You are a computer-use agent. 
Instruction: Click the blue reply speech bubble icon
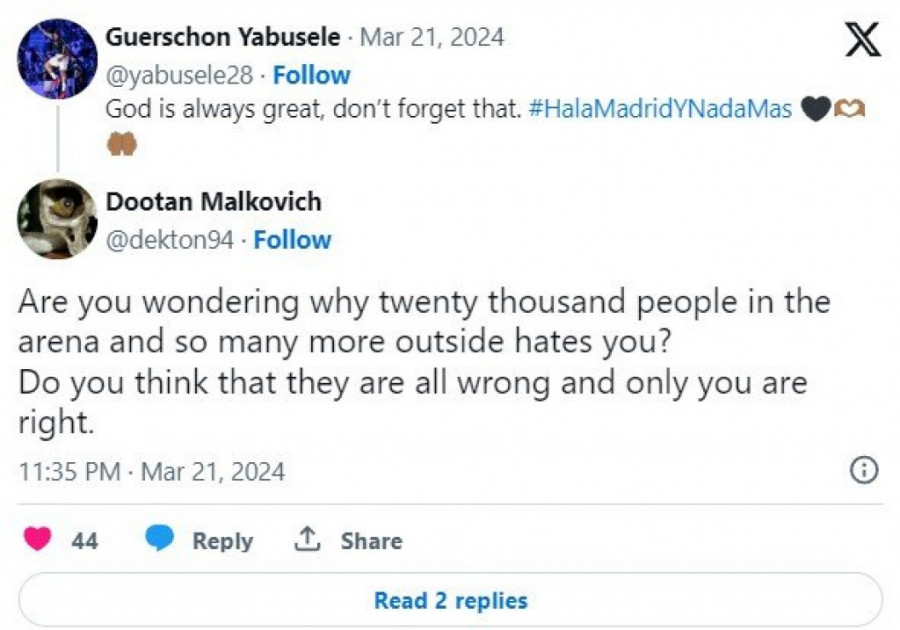(x=160, y=540)
